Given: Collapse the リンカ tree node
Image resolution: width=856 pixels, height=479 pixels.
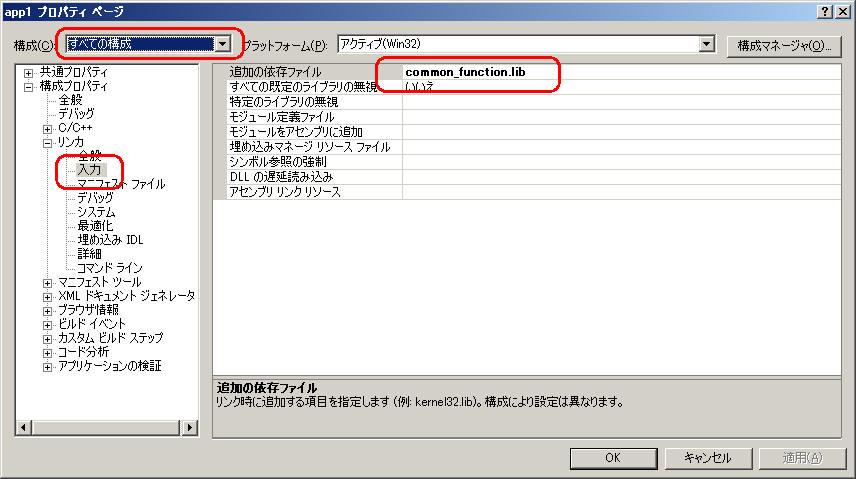Looking at the screenshot, I should coord(48,143).
